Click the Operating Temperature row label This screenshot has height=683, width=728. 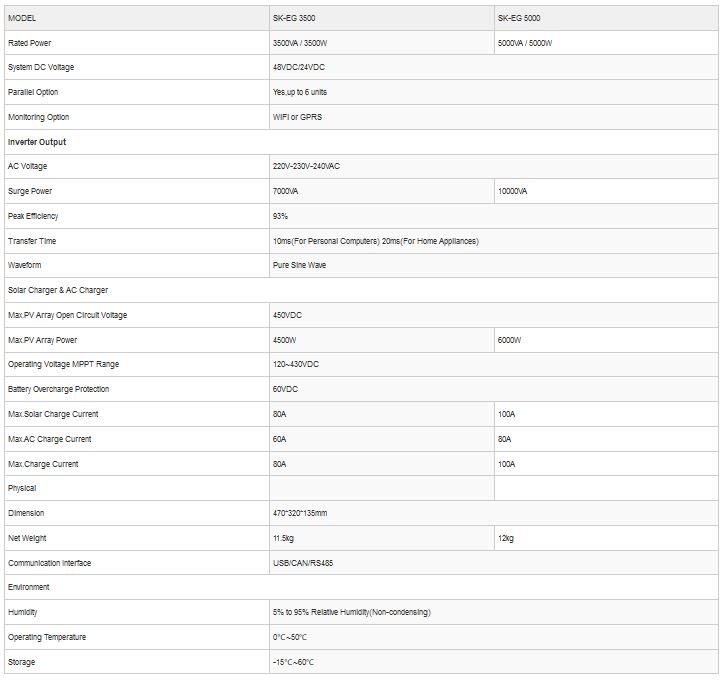click(47, 637)
